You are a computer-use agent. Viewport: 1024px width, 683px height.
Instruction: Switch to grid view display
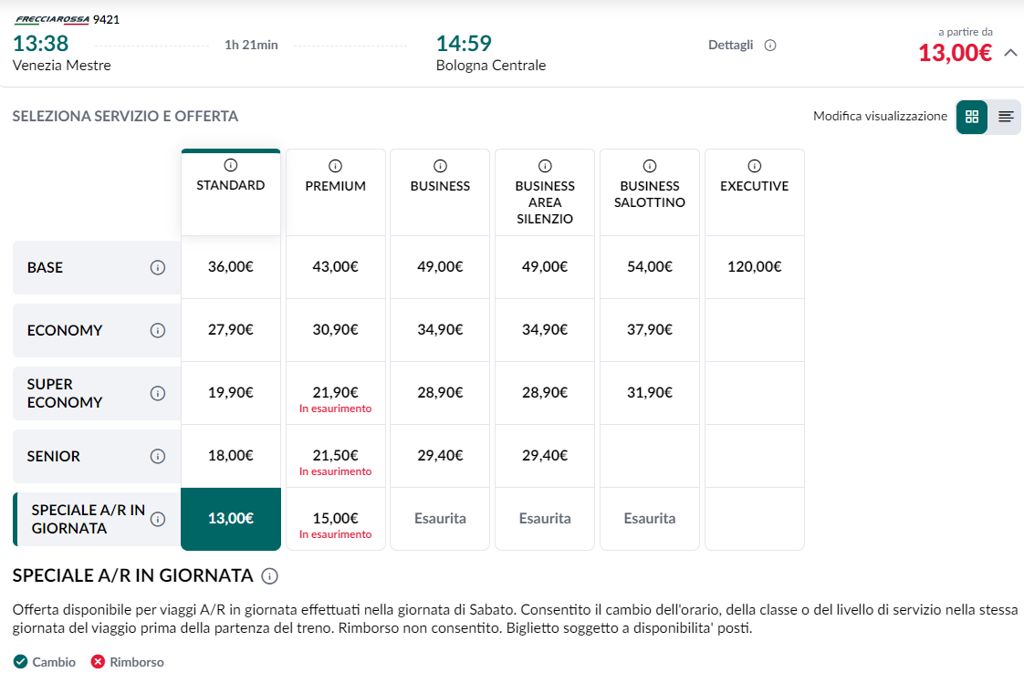click(x=972, y=117)
